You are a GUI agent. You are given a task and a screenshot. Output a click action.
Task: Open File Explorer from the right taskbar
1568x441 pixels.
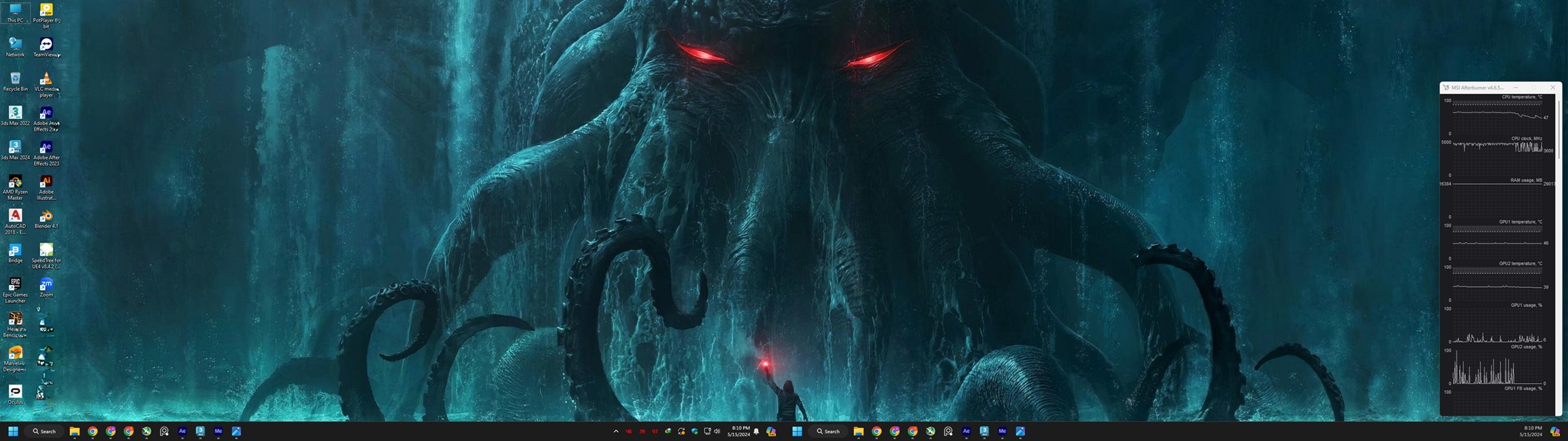click(x=859, y=431)
